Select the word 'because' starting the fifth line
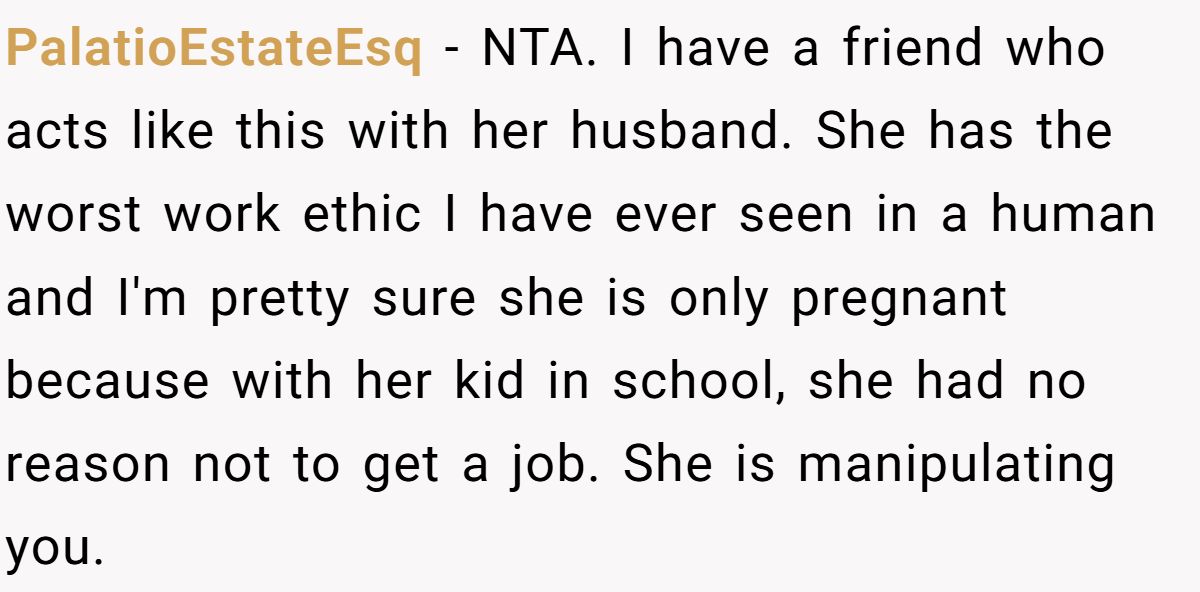This screenshot has width=1200, height=592. pyautogui.click(x=108, y=383)
